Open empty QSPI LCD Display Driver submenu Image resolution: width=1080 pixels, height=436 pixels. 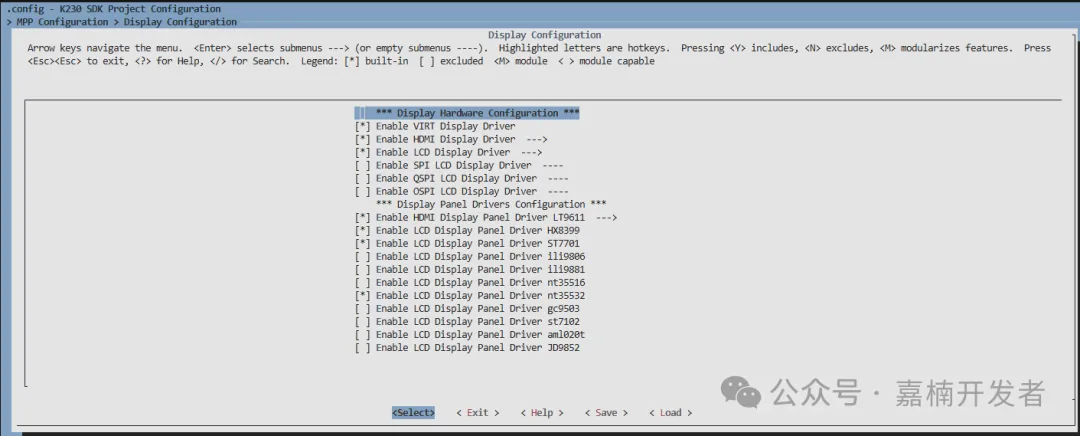(x=561, y=179)
